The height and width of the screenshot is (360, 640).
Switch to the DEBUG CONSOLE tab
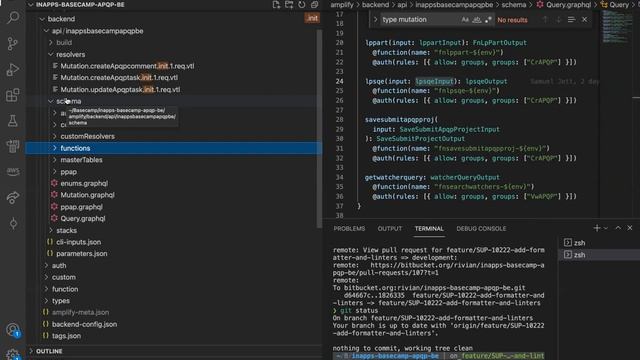point(481,229)
